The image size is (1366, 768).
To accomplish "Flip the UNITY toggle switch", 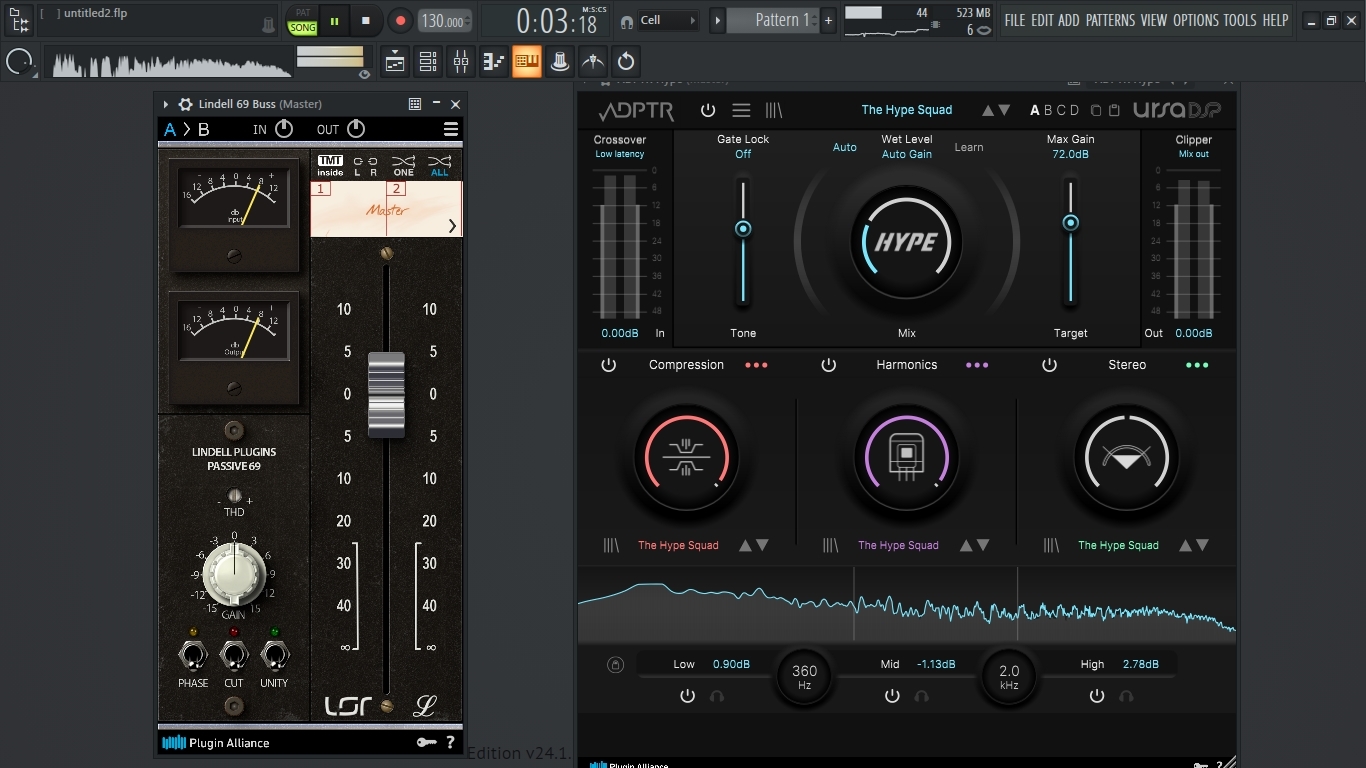I will click(274, 656).
